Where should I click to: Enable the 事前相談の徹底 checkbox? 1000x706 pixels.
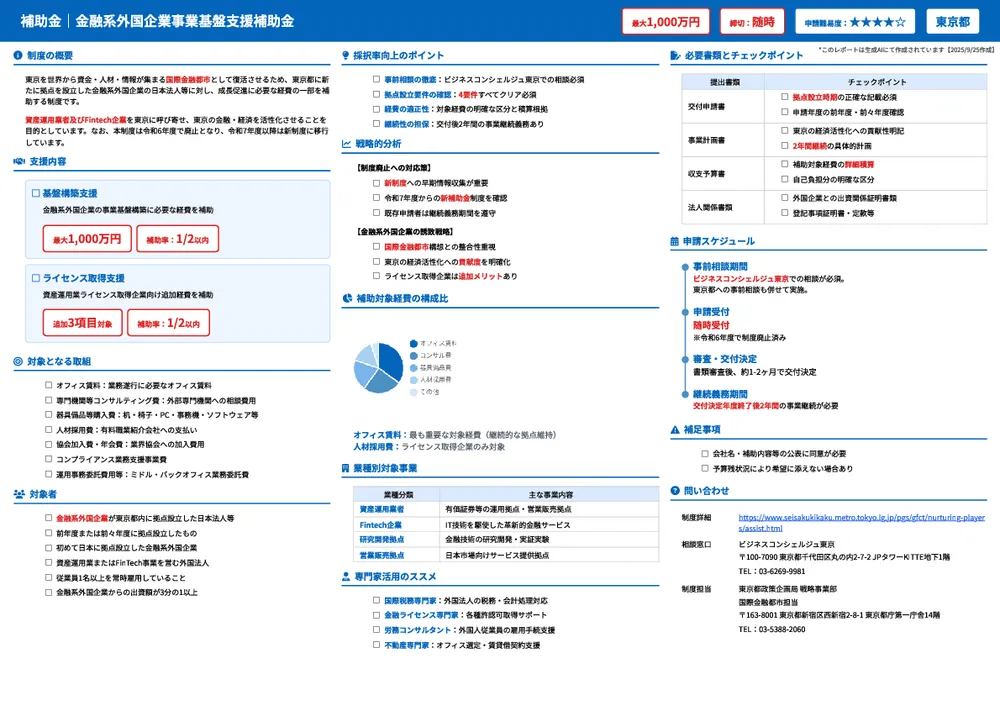click(x=375, y=79)
